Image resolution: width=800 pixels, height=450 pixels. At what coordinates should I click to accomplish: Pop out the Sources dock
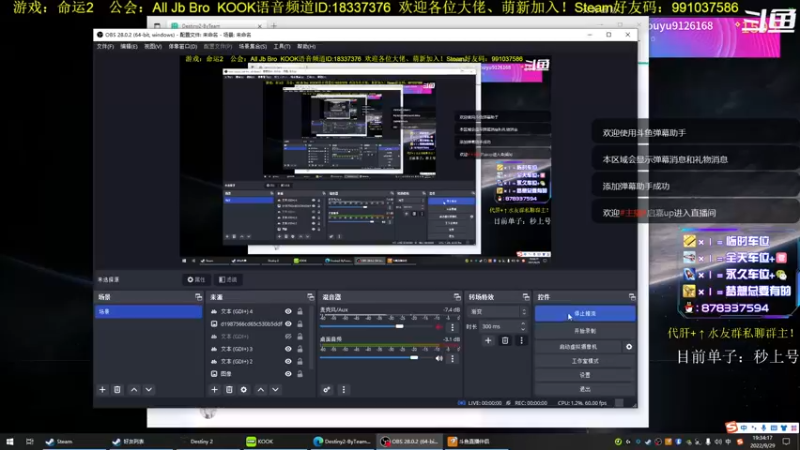click(x=310, y=297)
